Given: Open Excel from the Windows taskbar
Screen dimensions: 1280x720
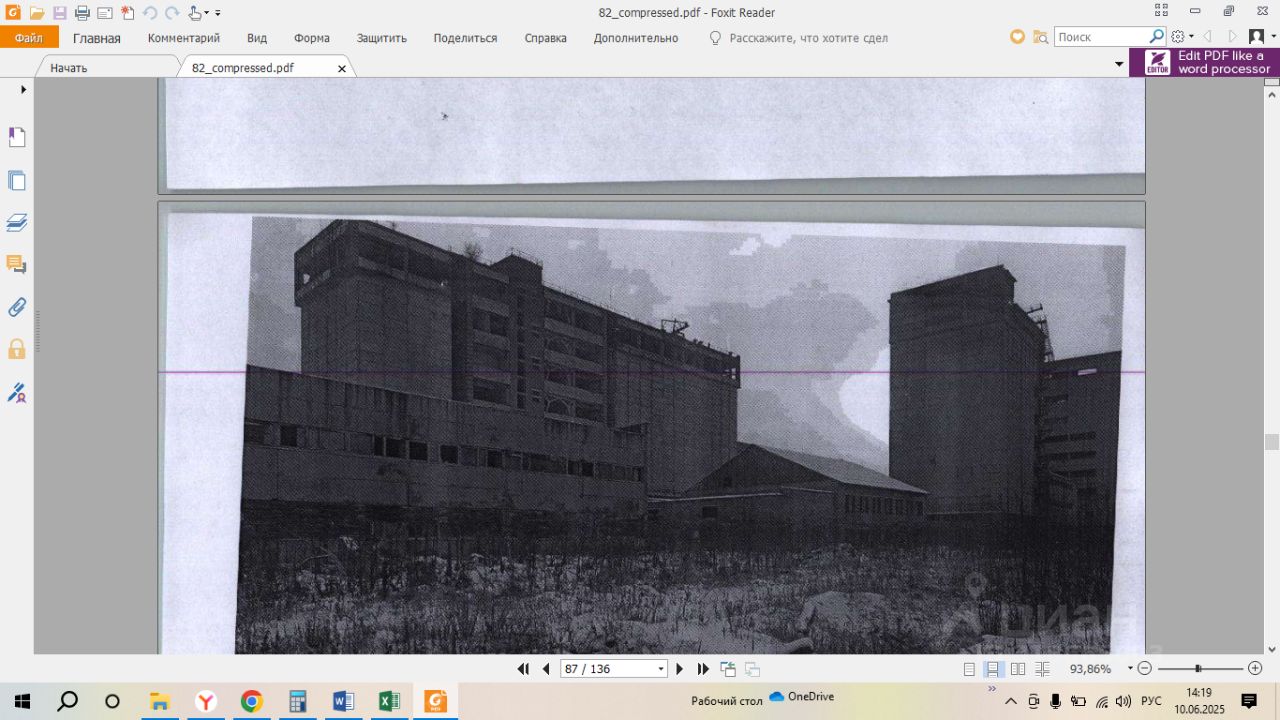Looking at the screenshot, I should click(x=389, y=701).
